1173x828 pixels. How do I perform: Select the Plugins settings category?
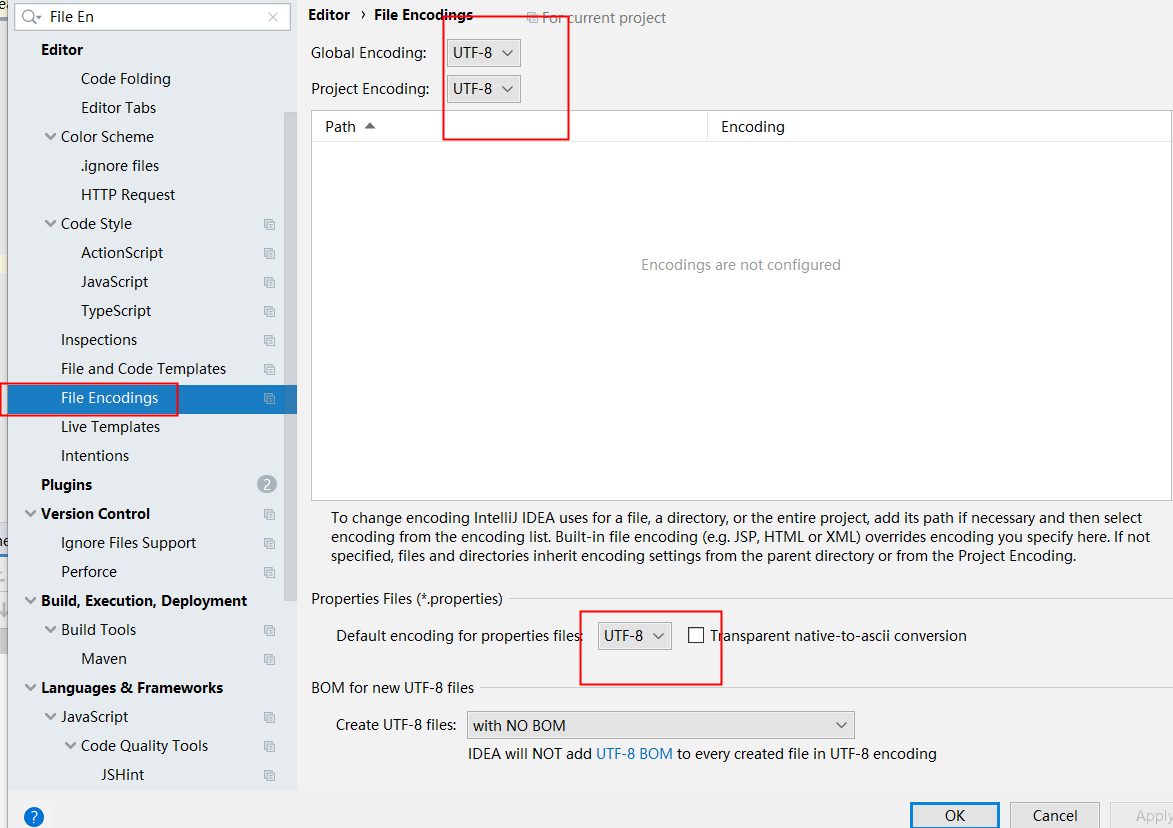tap(67, 485)
